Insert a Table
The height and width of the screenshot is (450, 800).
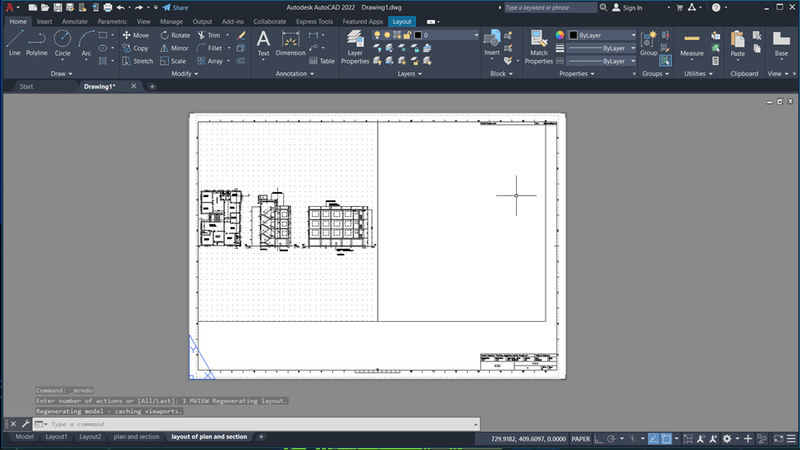[321, 61]
